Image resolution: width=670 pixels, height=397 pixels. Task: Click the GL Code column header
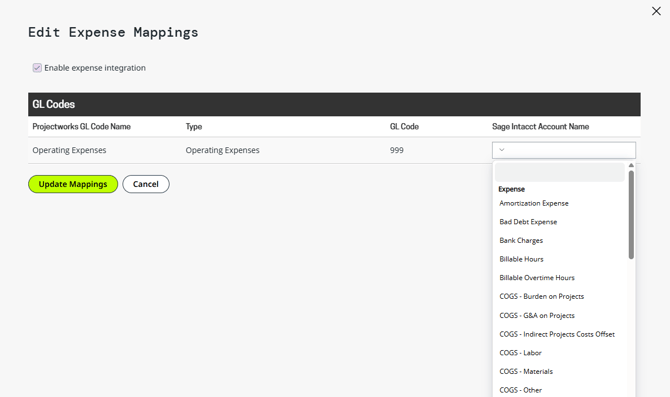pos(404,126)
